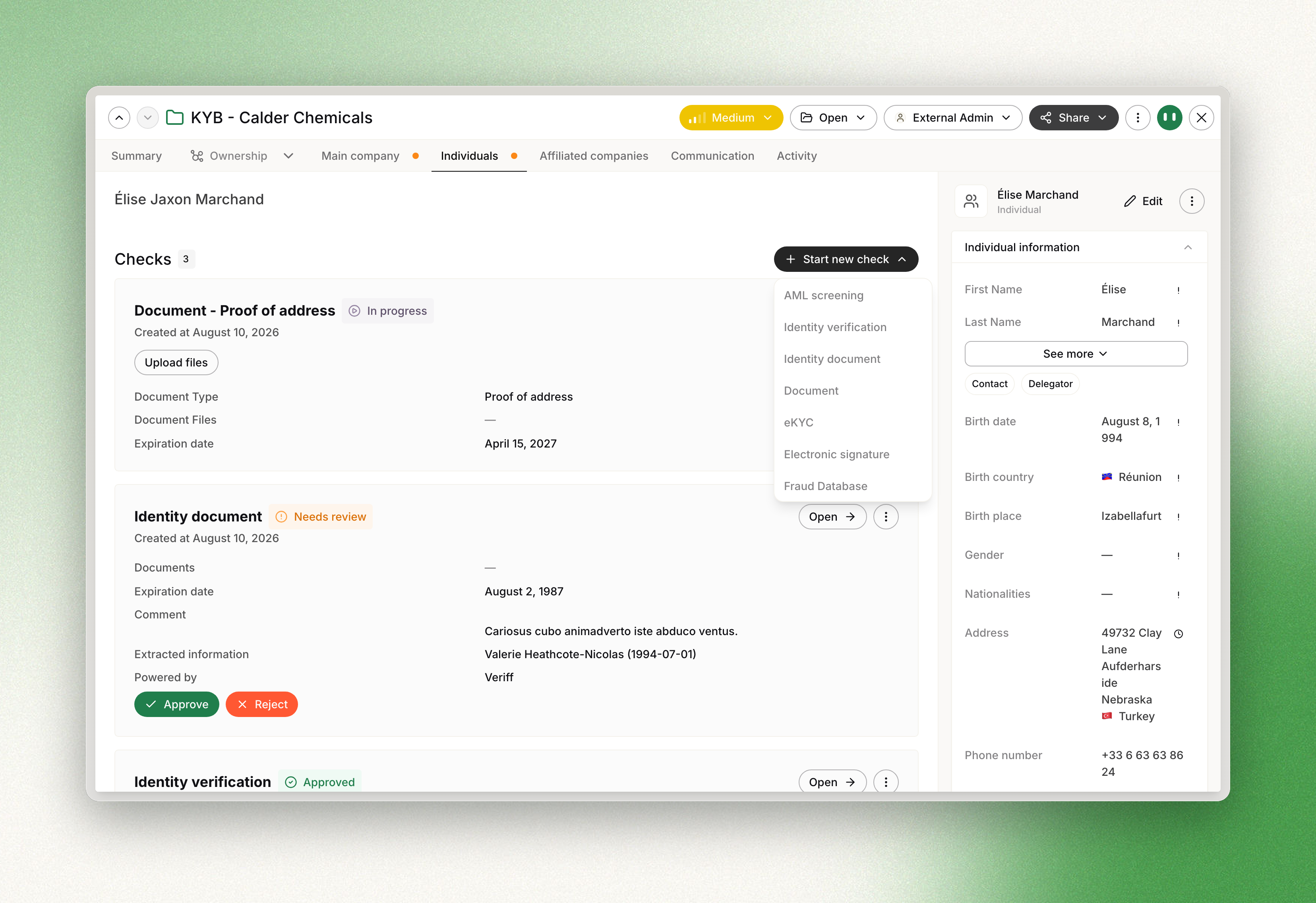Approve the Identity document check
This screenshot has width=1316, height=903.
coord(177,704)
